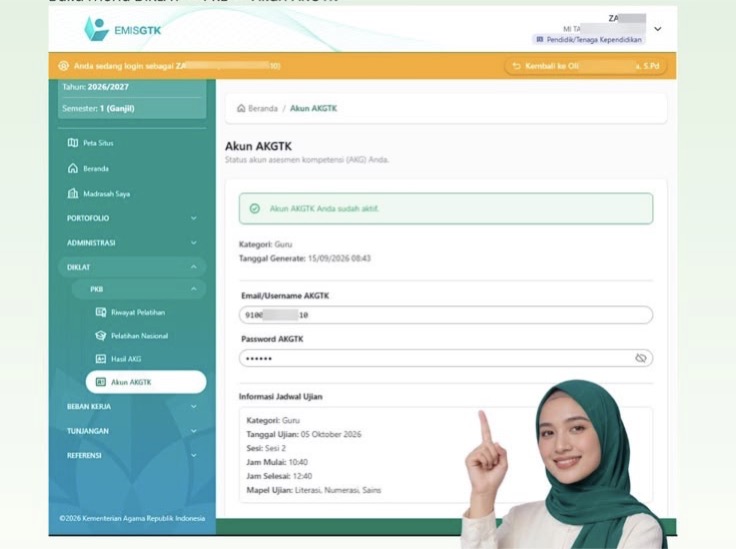Click the Email/Username AKGTK field
The image size is (736, 549).
[446, 315]
